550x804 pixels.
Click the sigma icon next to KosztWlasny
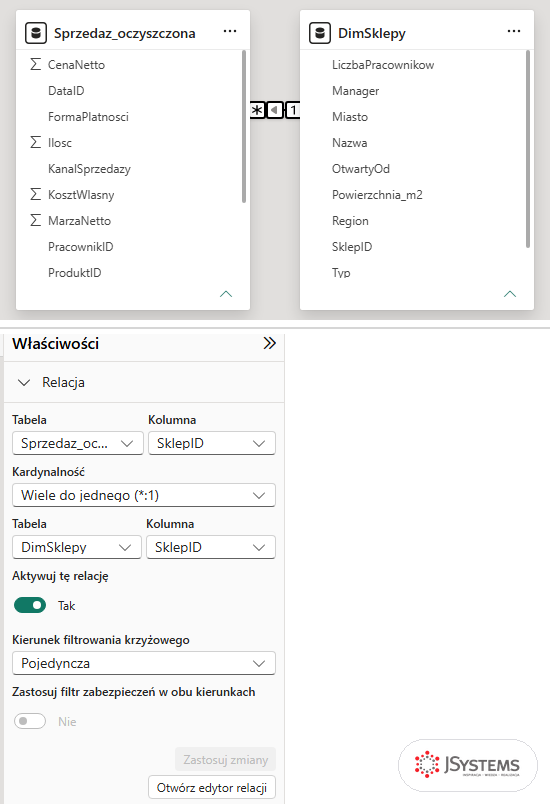pos(35,194)
